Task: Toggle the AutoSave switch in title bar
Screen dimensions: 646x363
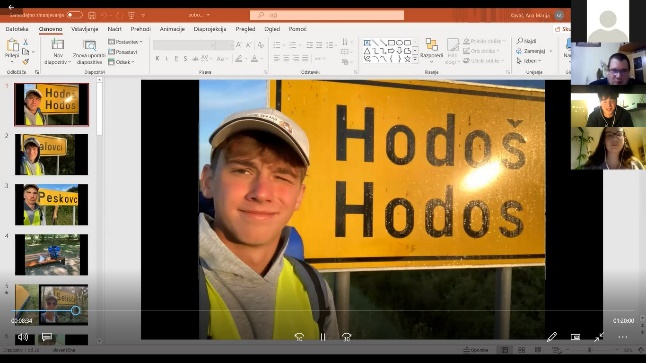Action: [75, 15]
